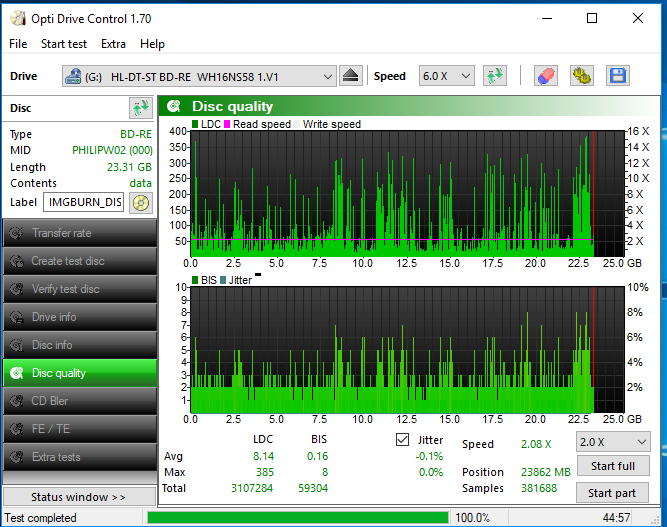The width and height of the screenshot is (667, 527).
Task: Click the disc label icon next to Label field
Action: (x=141, y=202)
